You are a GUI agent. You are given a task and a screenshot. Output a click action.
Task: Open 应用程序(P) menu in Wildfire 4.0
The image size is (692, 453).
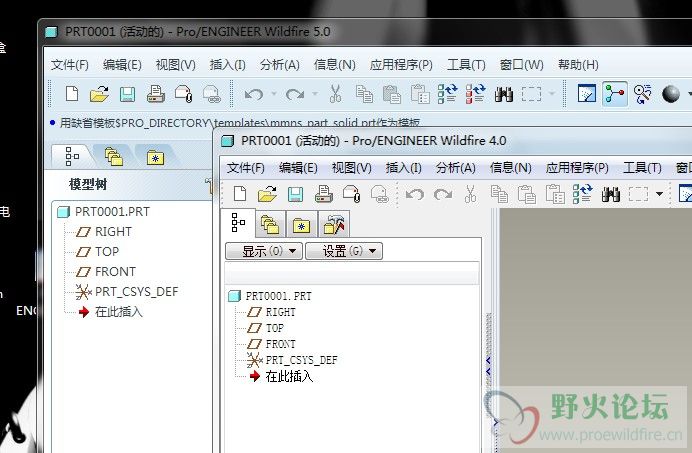577,168
